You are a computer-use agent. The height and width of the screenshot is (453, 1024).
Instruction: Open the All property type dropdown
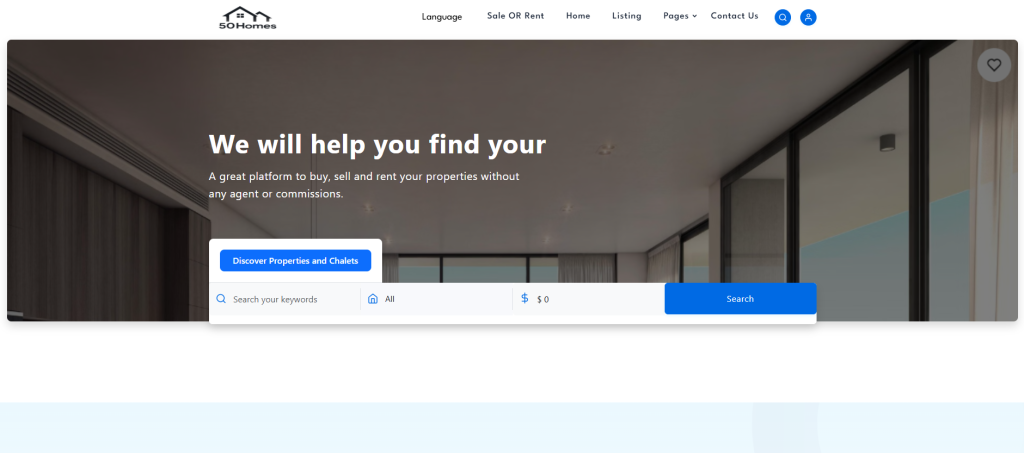click(440, 299)
